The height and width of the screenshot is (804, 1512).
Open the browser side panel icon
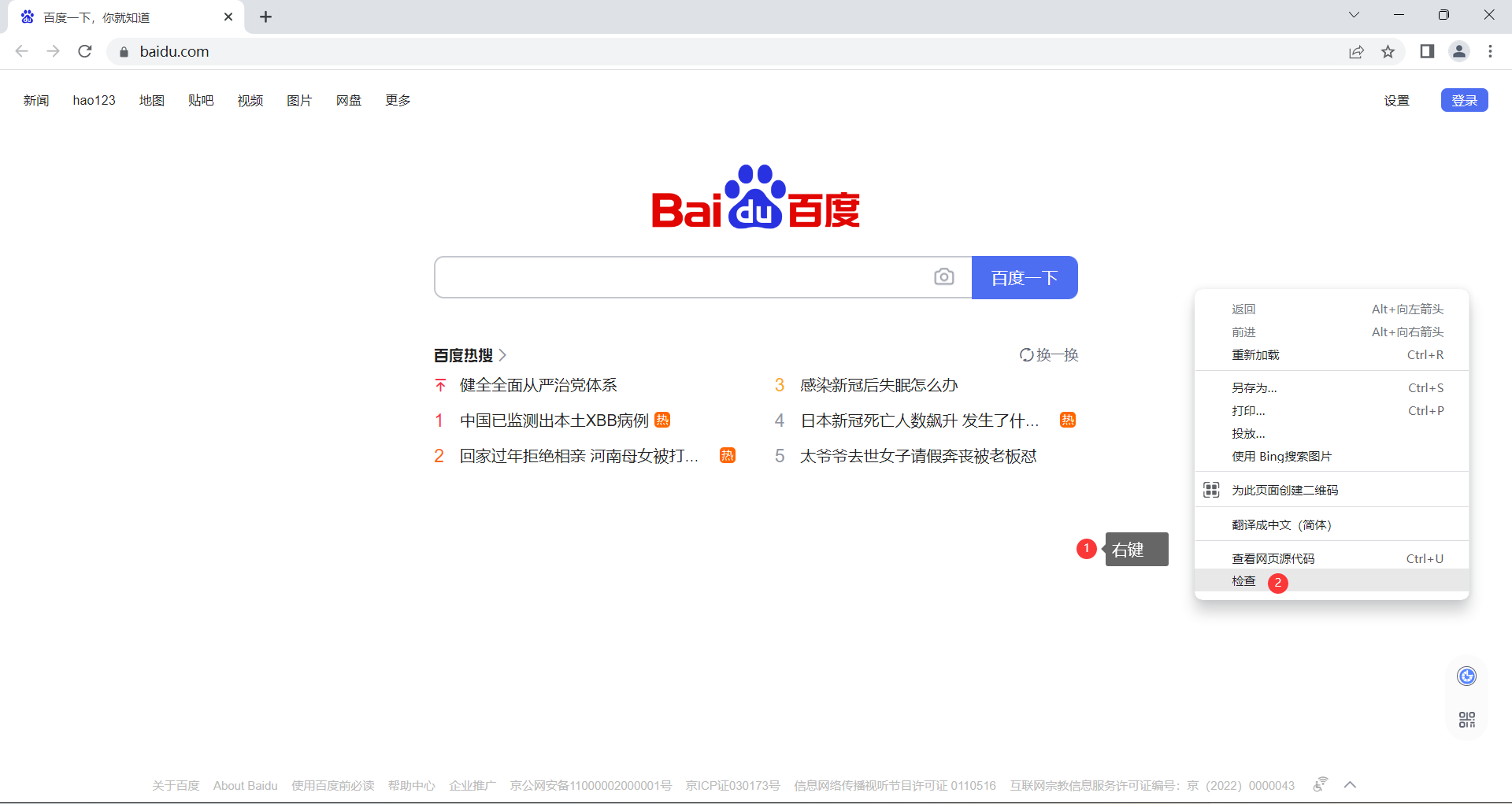point(1427,51)
